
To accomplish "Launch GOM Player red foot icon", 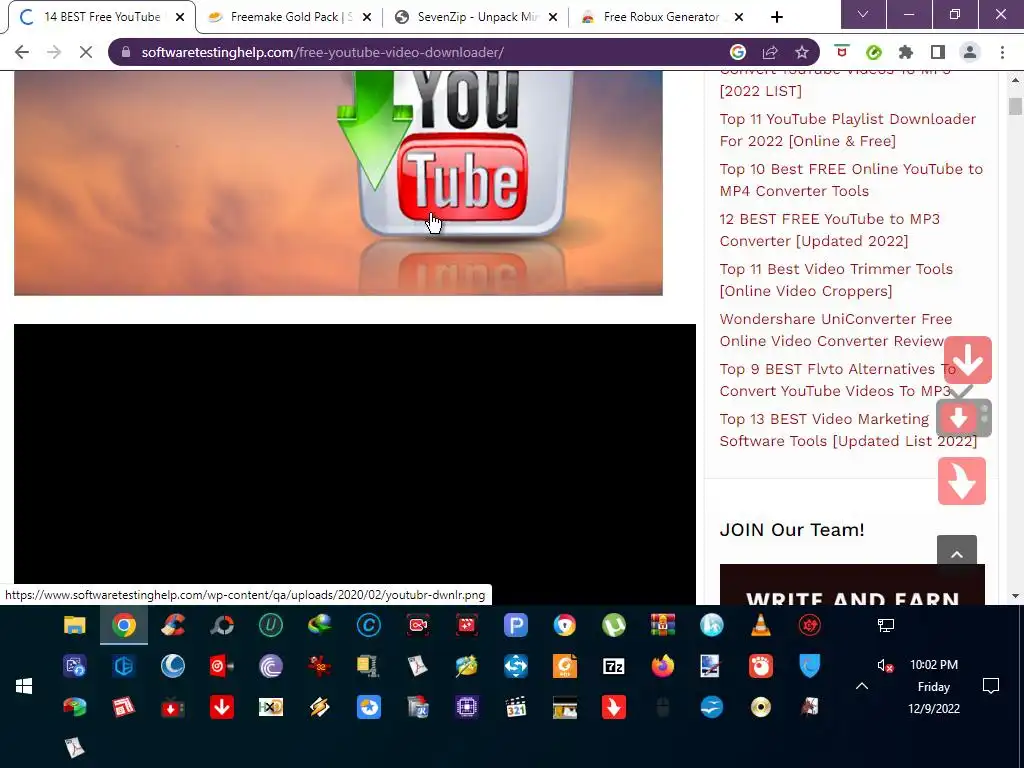I will pos(760,666).
